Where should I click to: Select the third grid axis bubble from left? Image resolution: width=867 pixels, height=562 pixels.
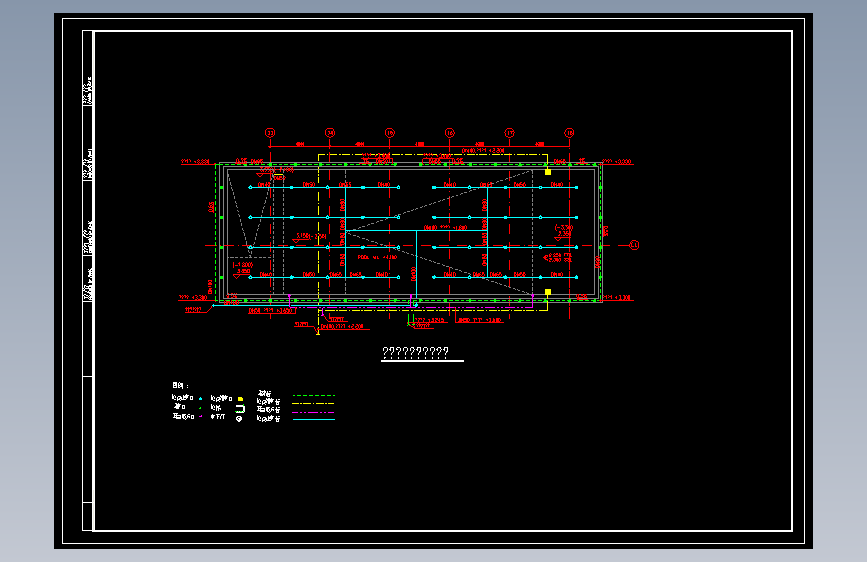point(390,133)
